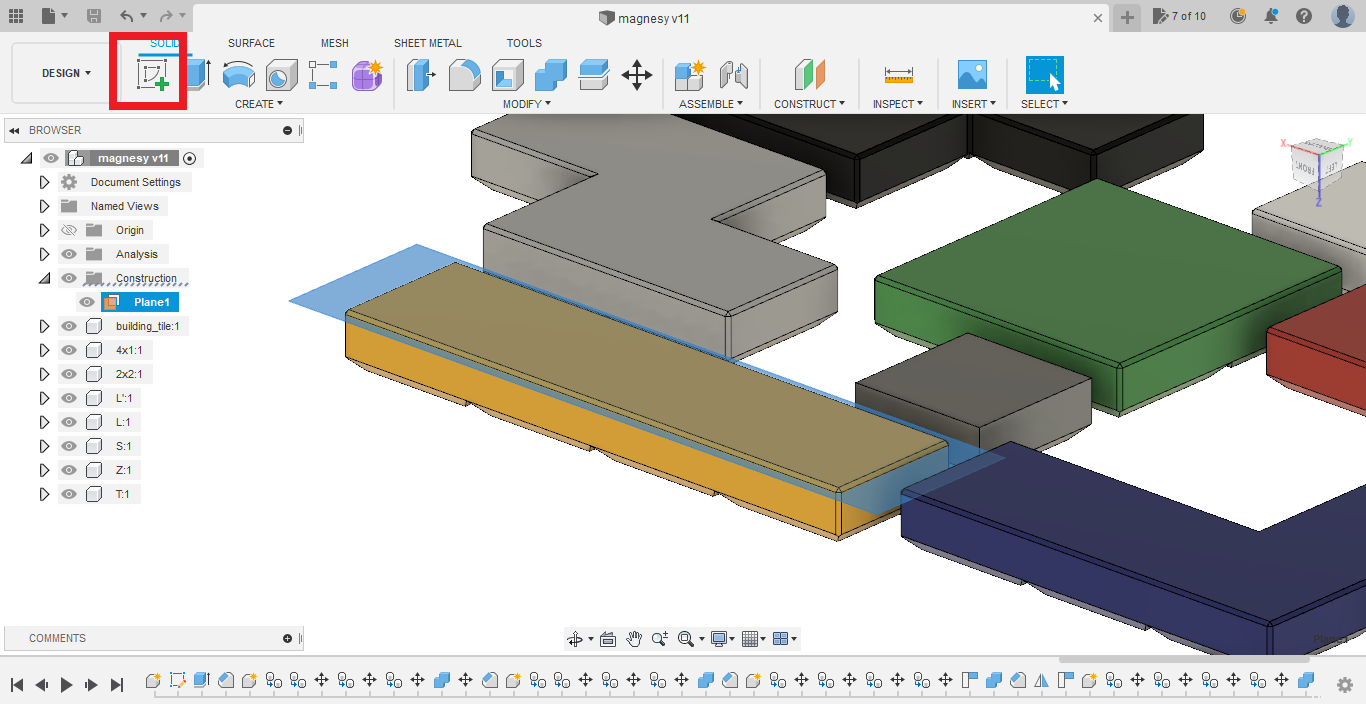Open the DESIGN workspace dropdown

66,73
